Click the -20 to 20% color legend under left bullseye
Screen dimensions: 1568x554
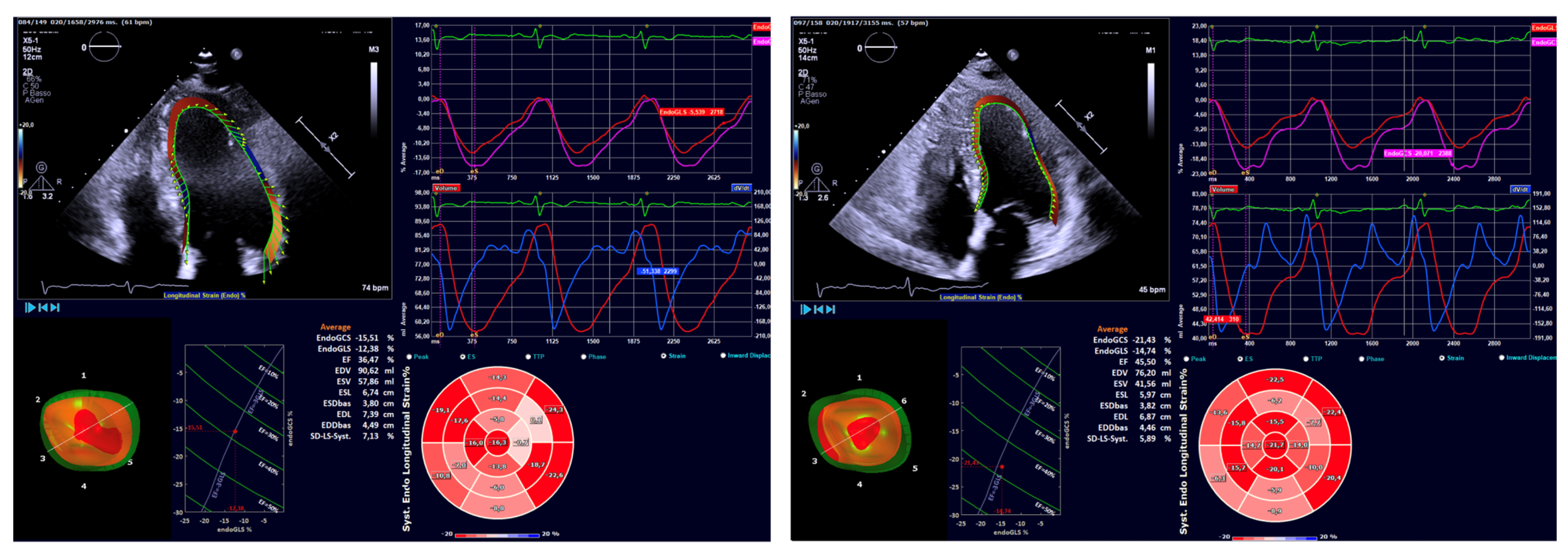click(x=497, y=535)
